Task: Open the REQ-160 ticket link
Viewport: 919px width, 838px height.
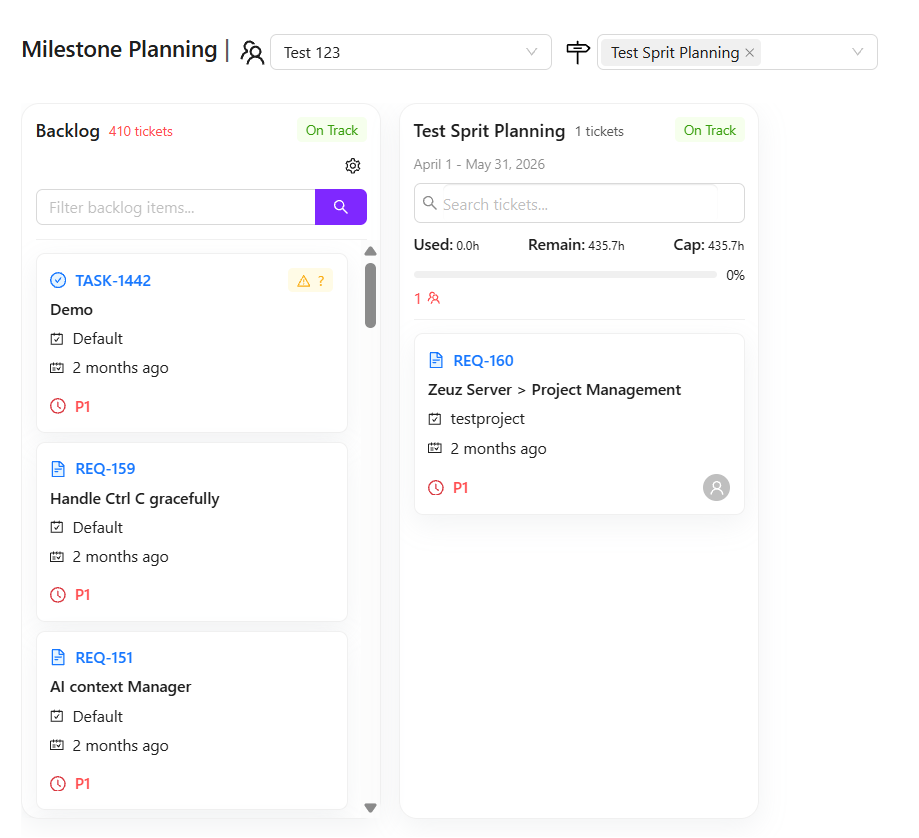Action: pyautogui.click(x=483, y=361)
